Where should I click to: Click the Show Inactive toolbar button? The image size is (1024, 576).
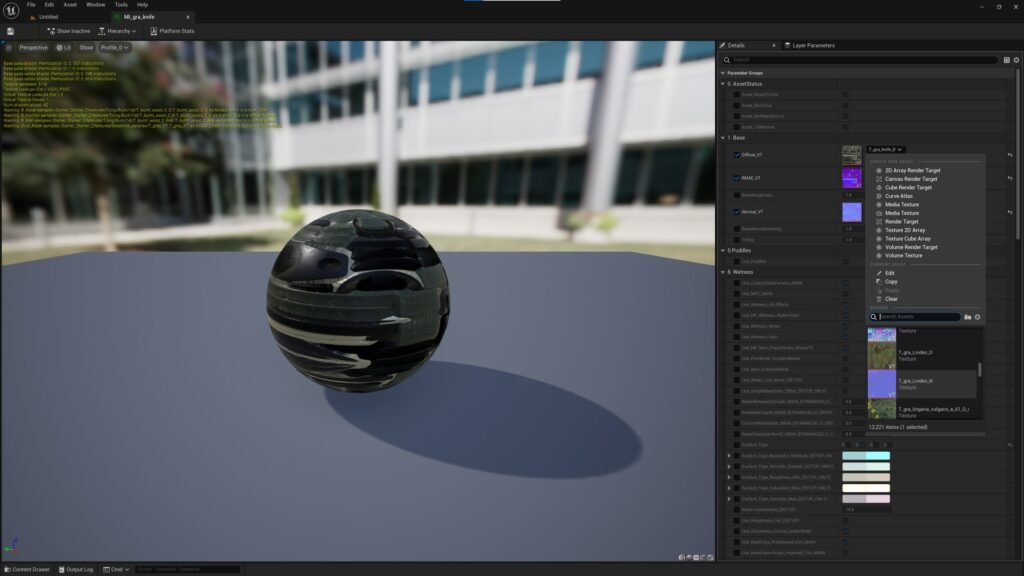(x=68, y=31)
